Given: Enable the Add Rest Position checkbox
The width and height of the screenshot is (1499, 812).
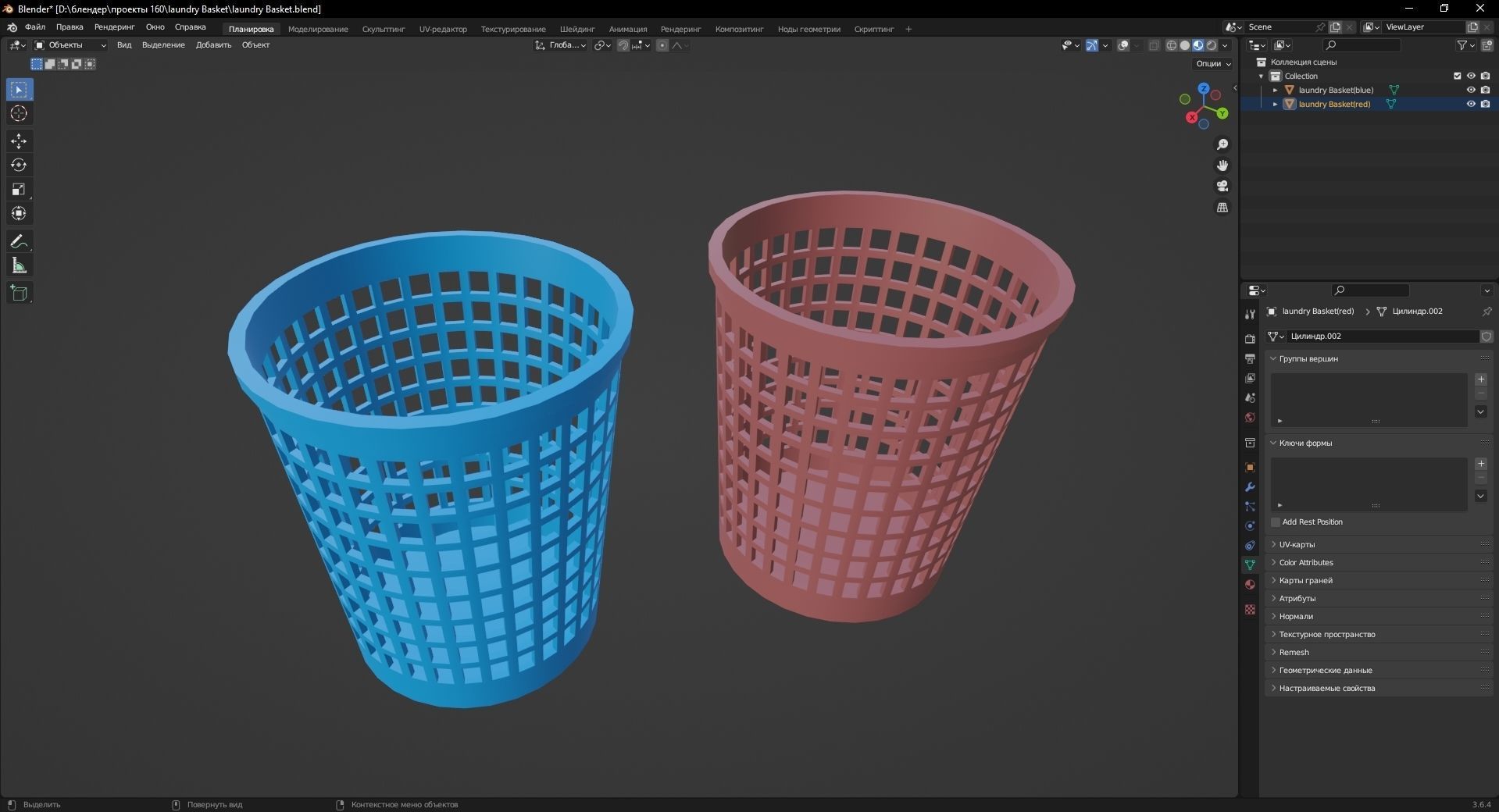Looking at the screenshot, I should tap(1276, 522).
